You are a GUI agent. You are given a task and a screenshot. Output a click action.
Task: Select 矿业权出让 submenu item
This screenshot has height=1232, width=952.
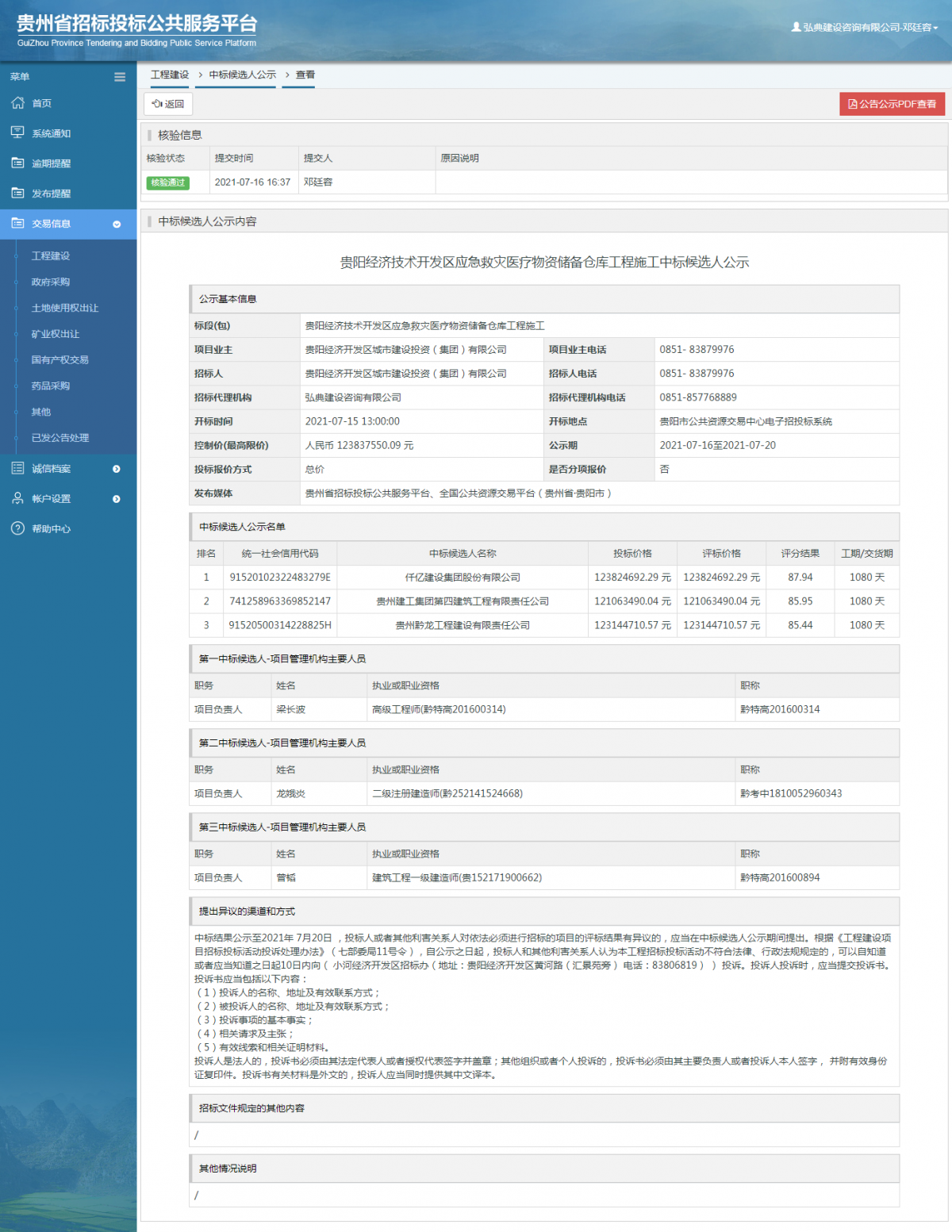tap(56, 334)
